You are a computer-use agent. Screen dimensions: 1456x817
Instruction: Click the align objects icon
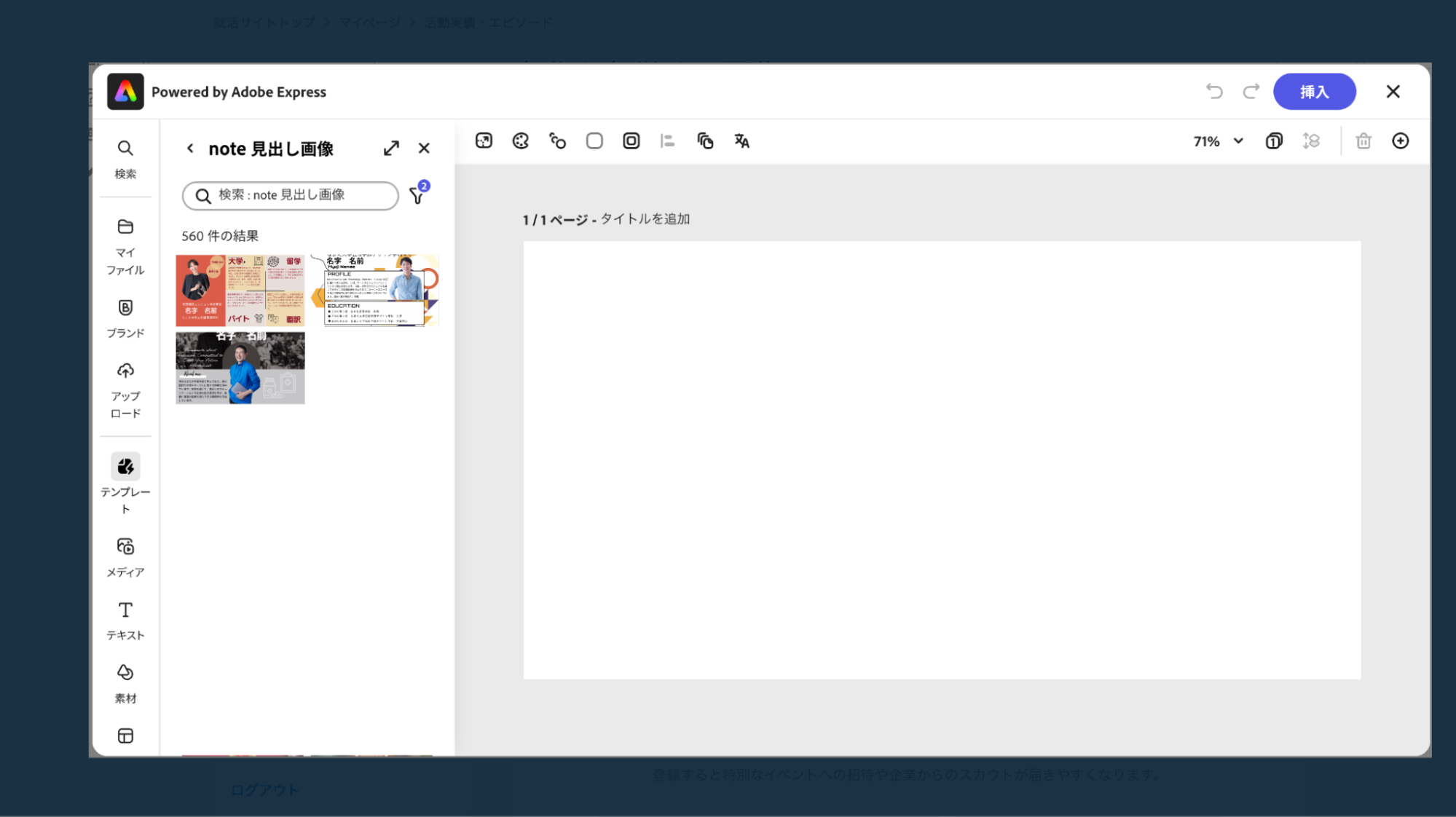667,141
